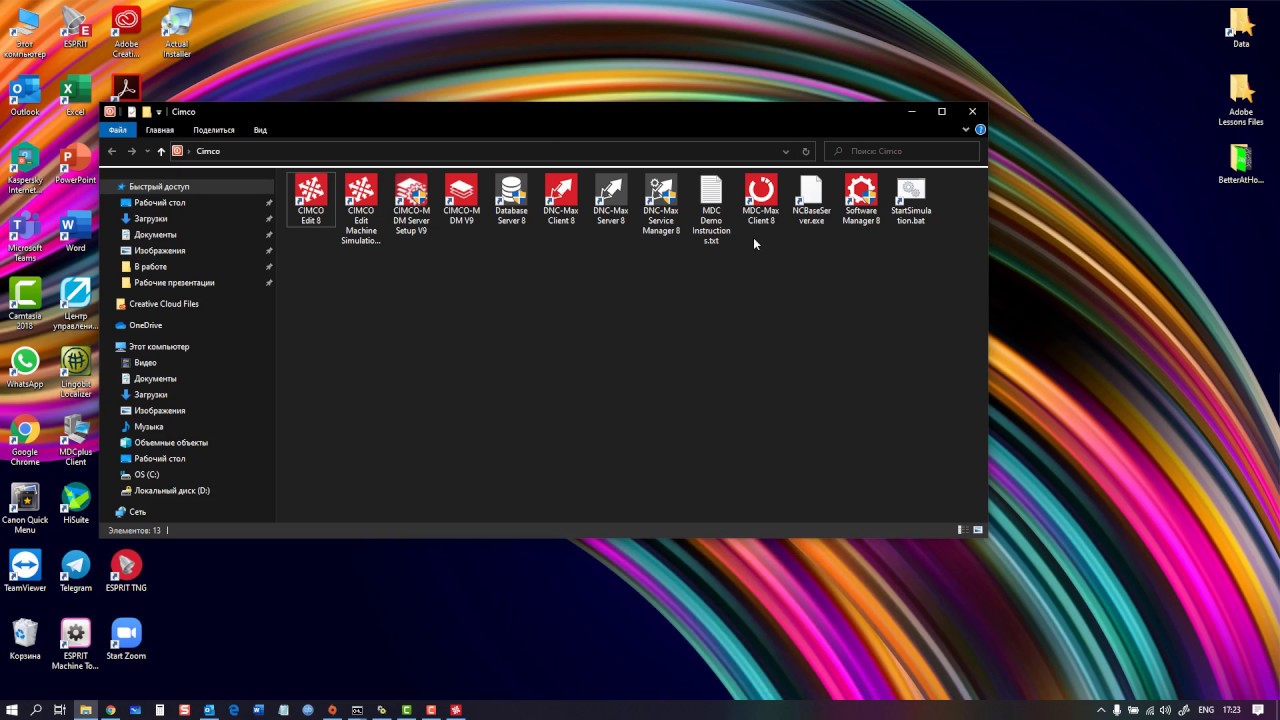Select DNC-Max Service Manager 8 shortcut
This screenshot has width=1280, height=720.
(661, 204)
